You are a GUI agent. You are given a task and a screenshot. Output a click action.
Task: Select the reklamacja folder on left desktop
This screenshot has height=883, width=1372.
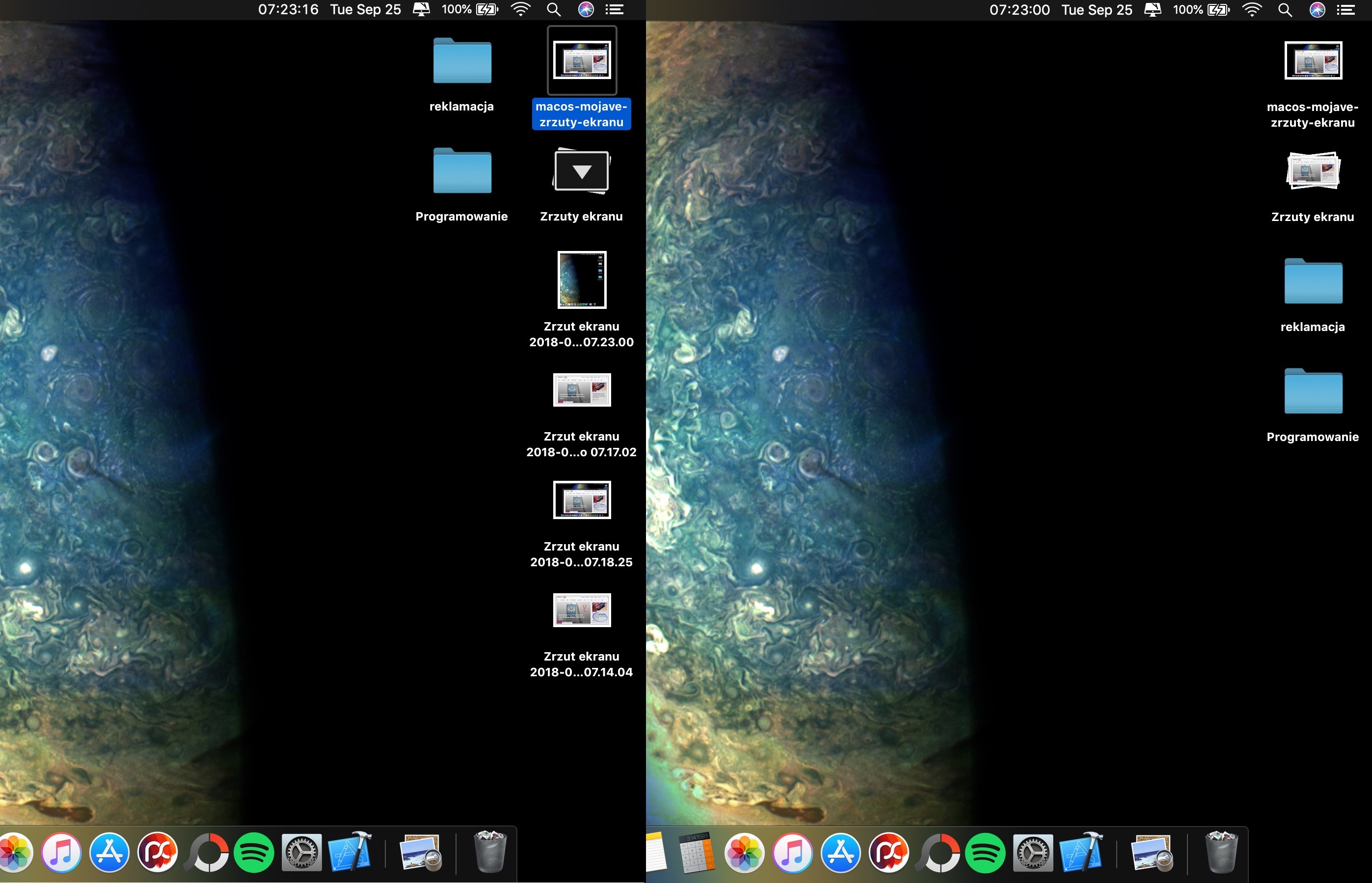[462, 60]
